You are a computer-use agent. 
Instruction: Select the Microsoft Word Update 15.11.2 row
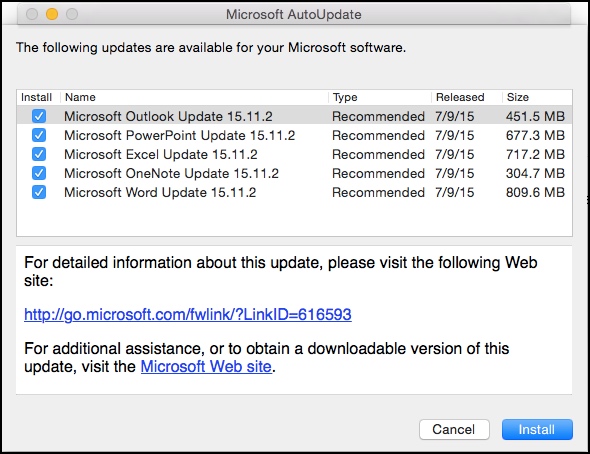[x=294, y=192]
